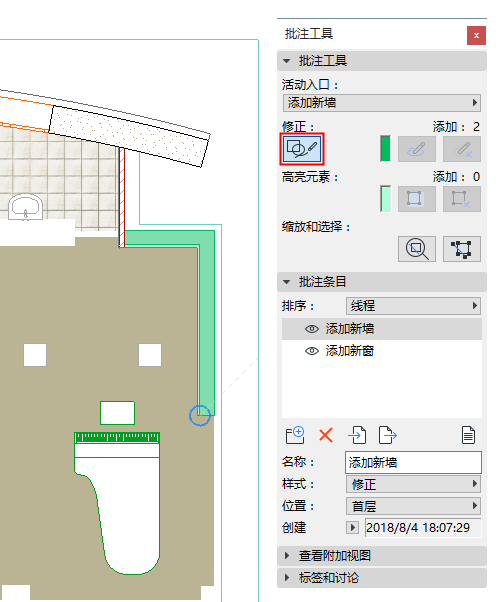The width and height of the screenshot is (502, 602).
Task: Click the red hatched wall segment
Action: (122, 198)
